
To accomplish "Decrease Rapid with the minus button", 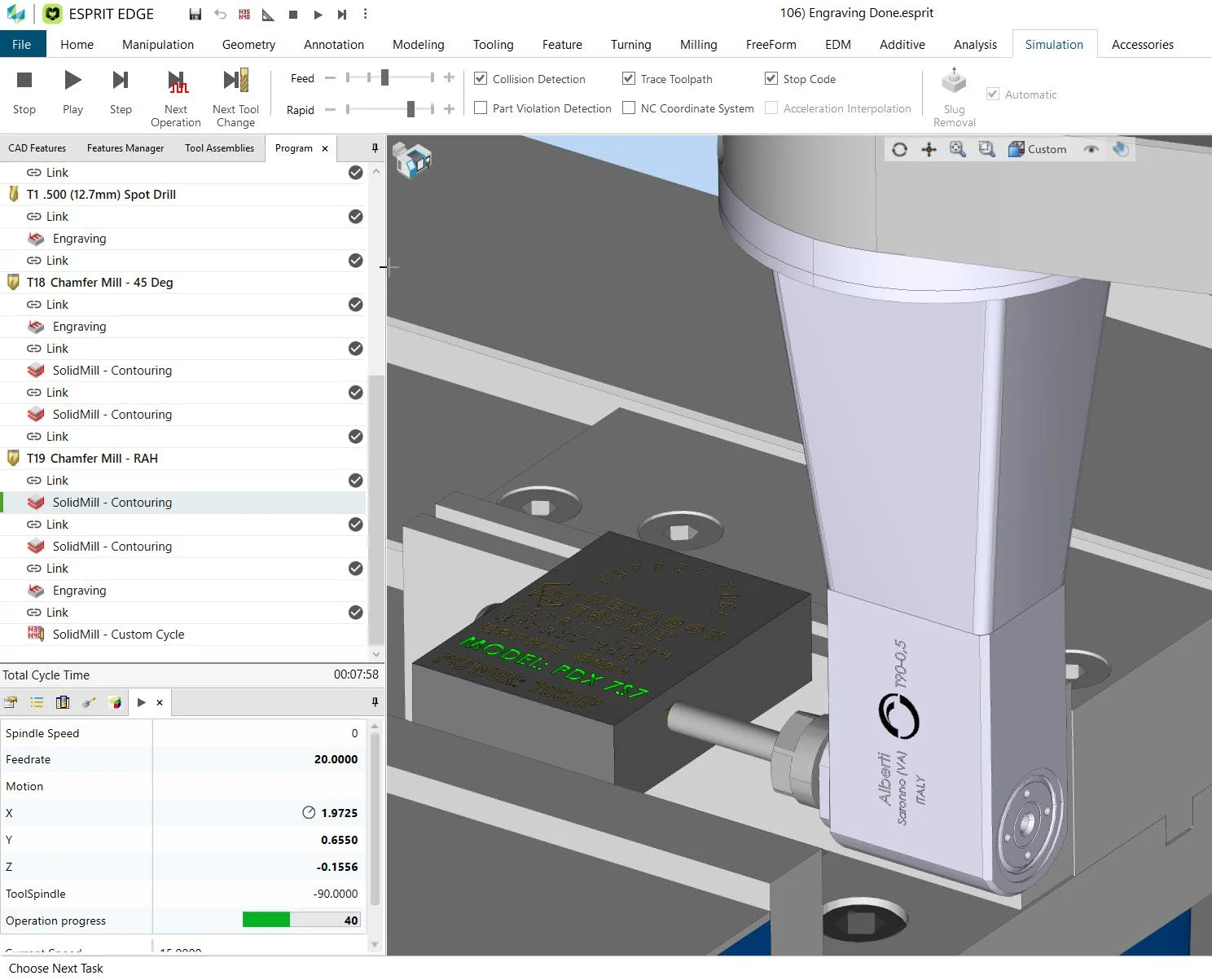I will pos(330,109).
